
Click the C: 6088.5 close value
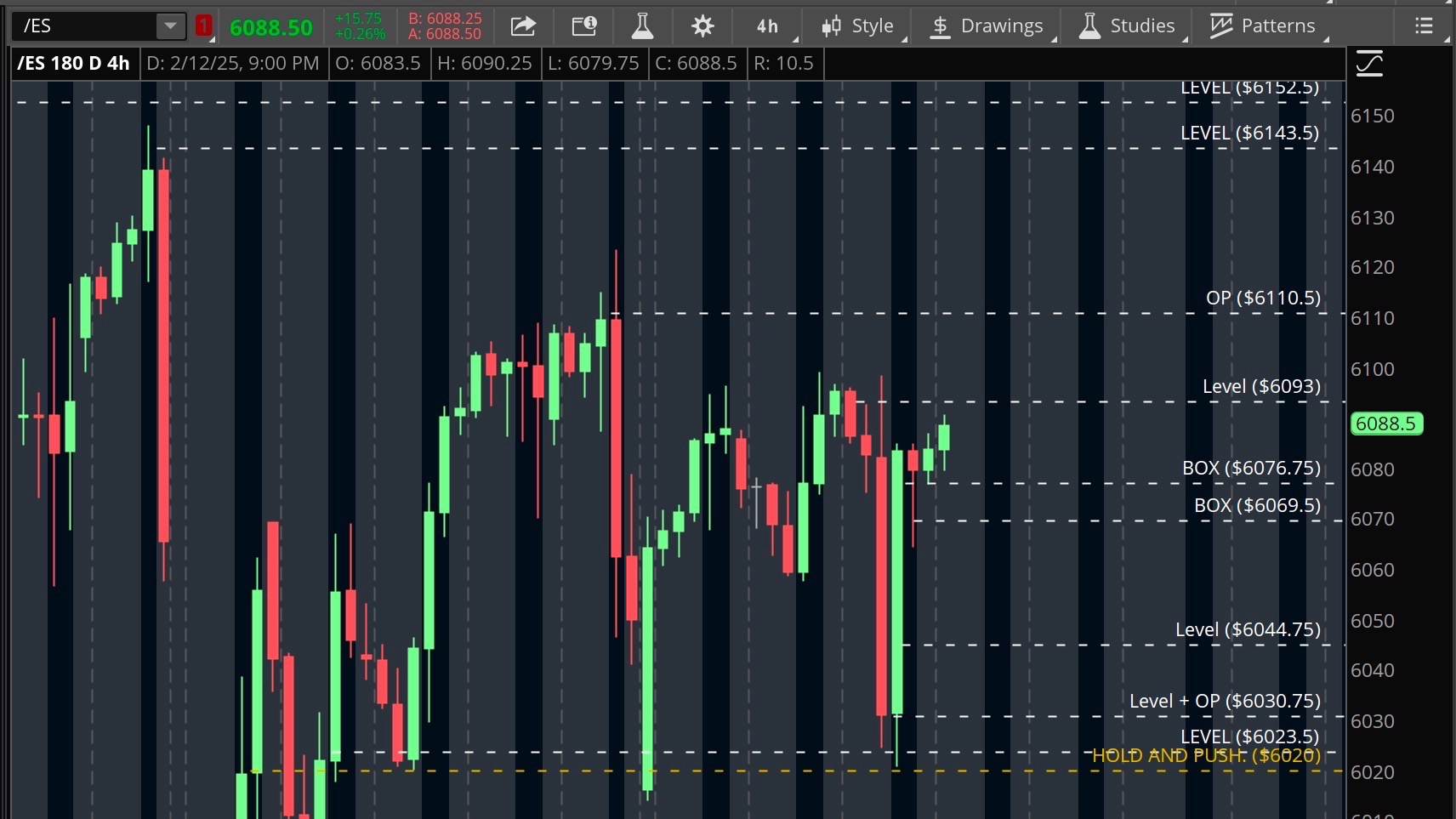(x=697, y=63)
